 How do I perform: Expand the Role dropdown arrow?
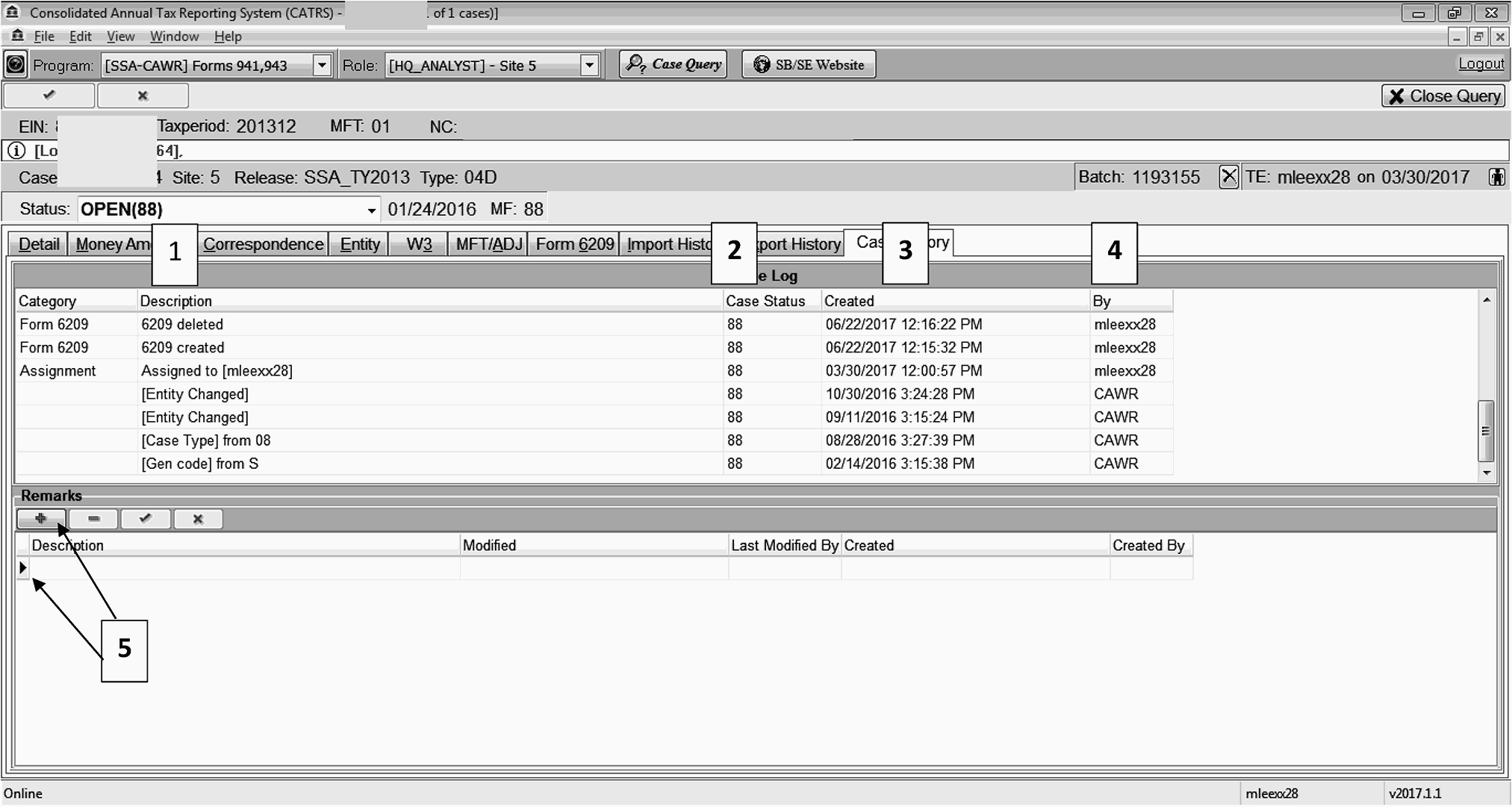[x=589, y=65]
